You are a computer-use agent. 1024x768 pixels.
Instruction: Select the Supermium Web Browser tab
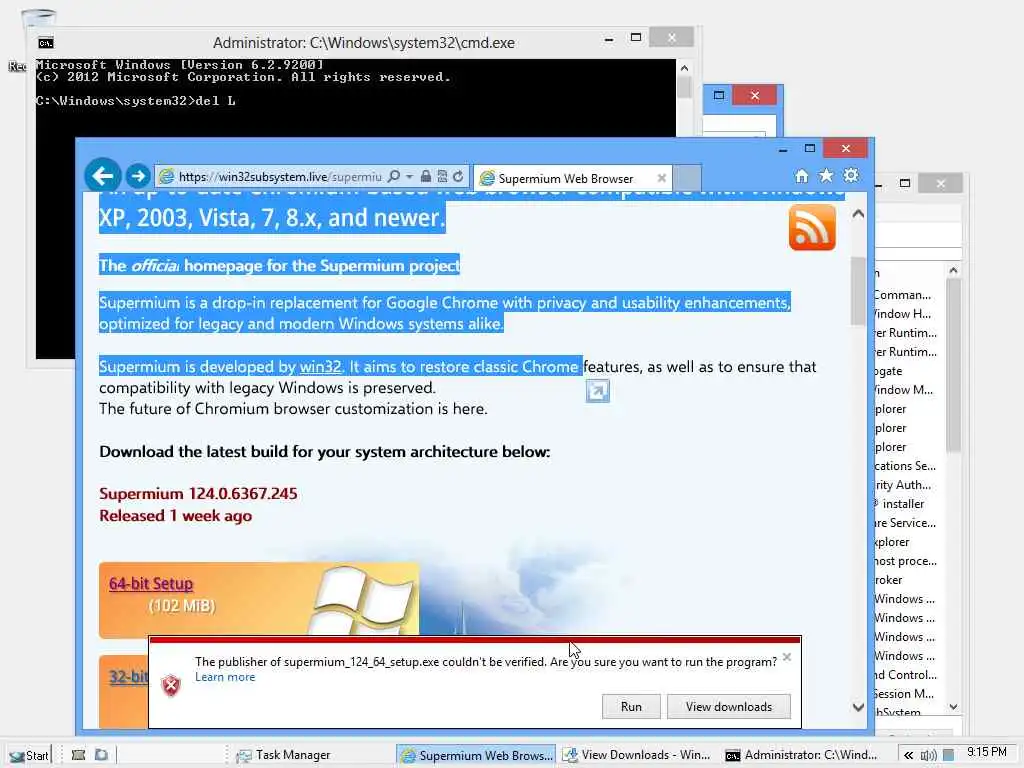[x=566, y=178]
